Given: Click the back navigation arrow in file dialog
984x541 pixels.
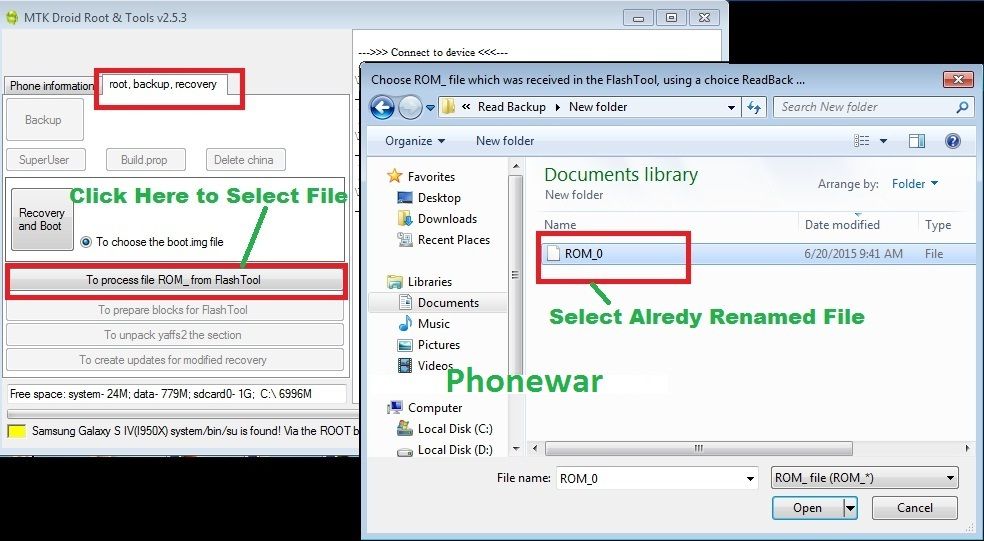Looking at the screenshot, I should coord(382,107).
